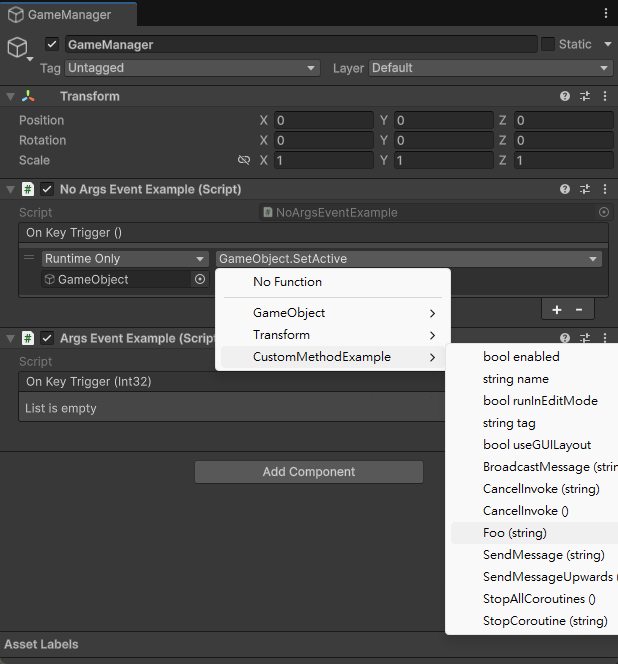The width and height of the screenshot is (618, 664).
Task: Open the Layer dropdown showing Default
Action: [490, 68]
